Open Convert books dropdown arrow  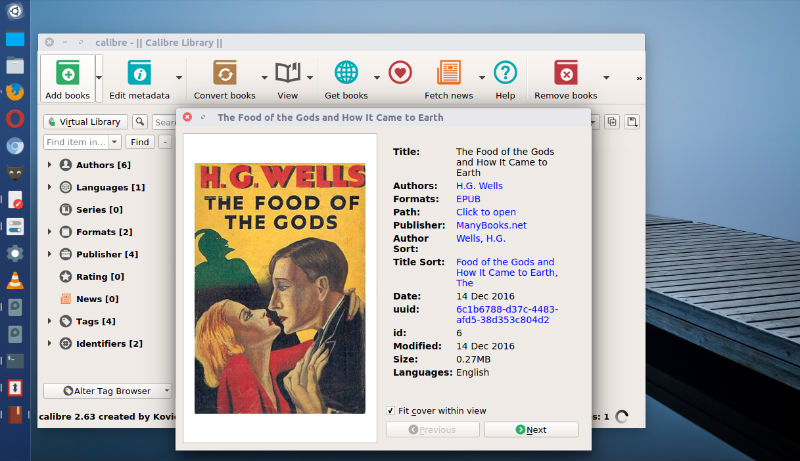point(264,78)
